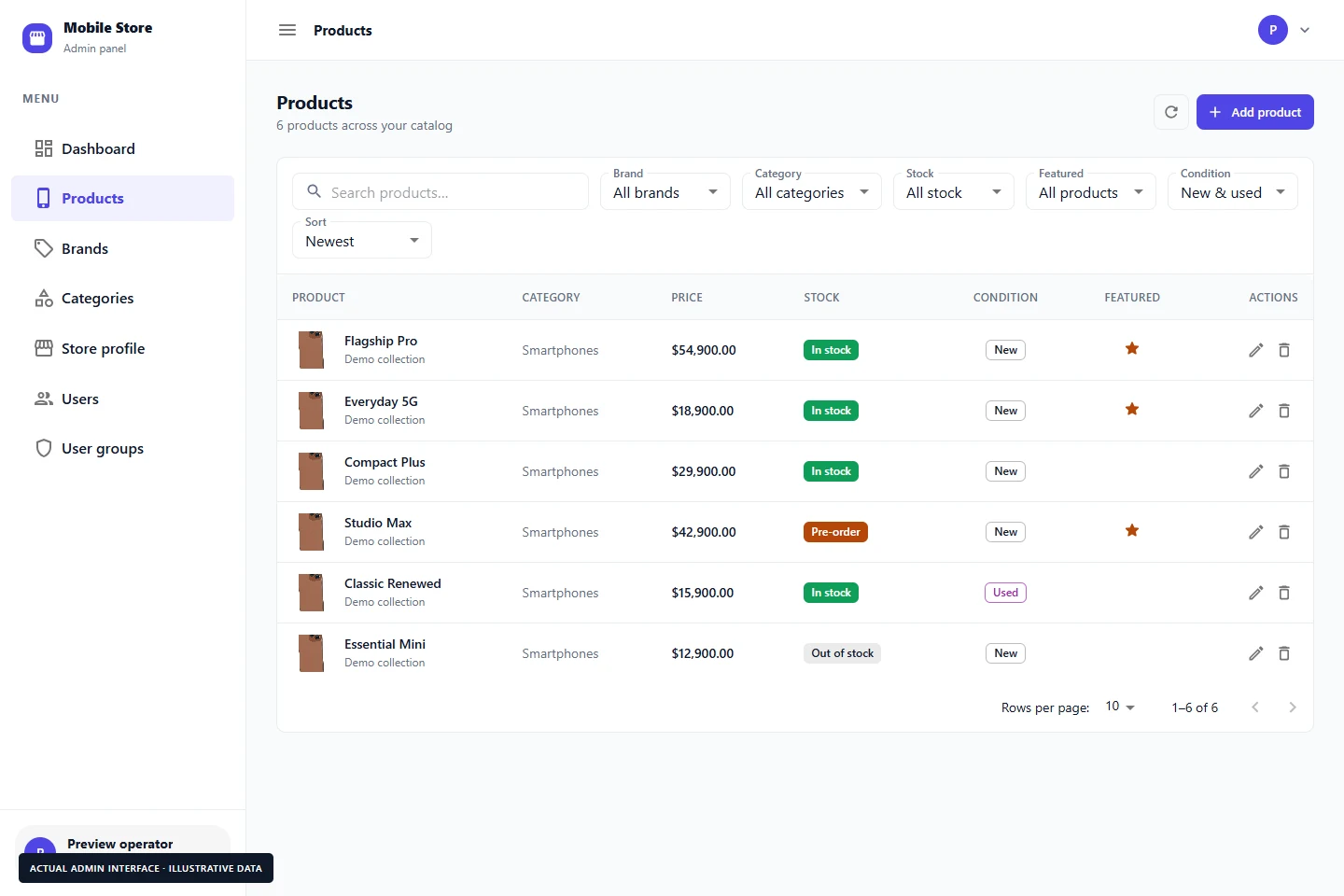Image resolution: width=1344 pixels, height=896 pixels.
Task: Go to next page of products
Action: click(1293, 707)
